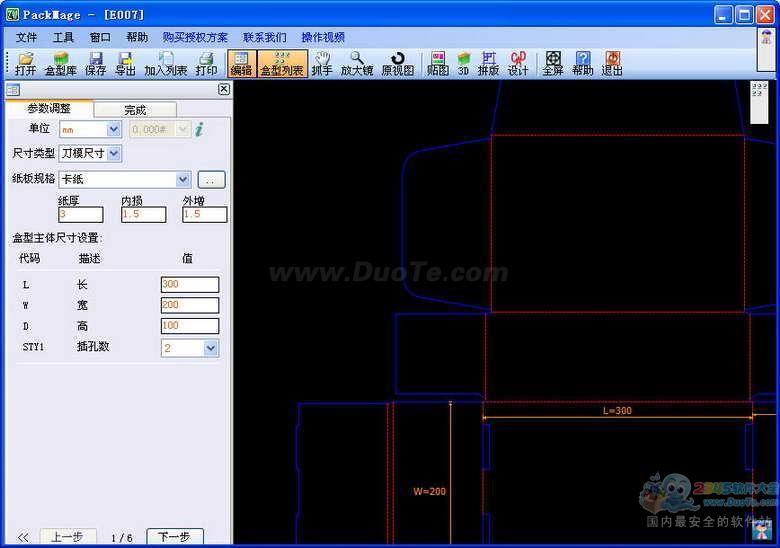Open the 3D preview view
The width and height of the screenshot is (780, 548).
coord(463,64)
